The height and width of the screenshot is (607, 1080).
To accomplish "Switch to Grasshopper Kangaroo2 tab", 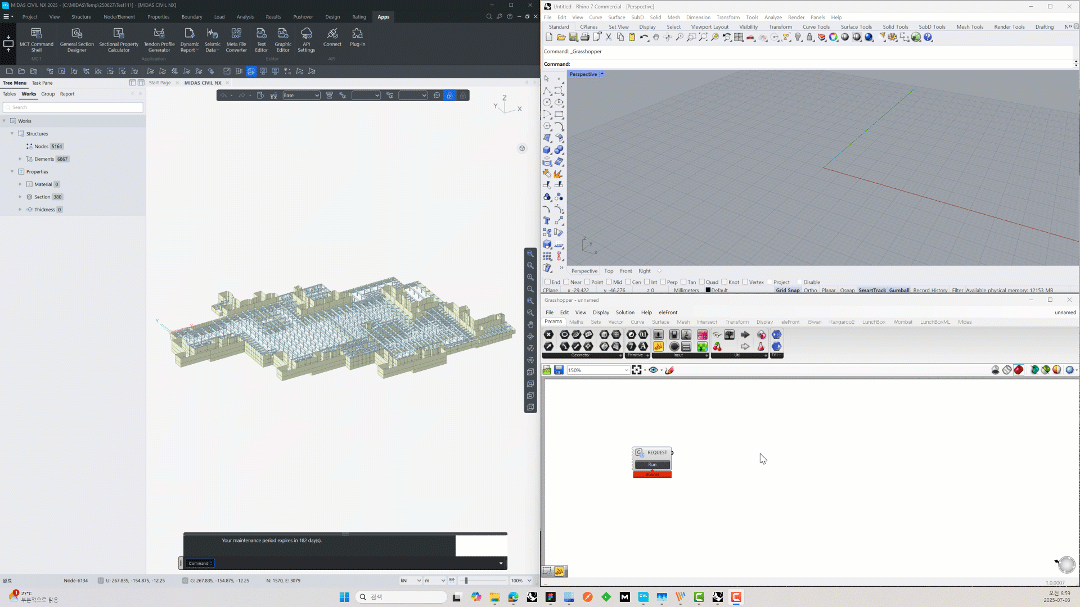I will [x=842, y=322].
